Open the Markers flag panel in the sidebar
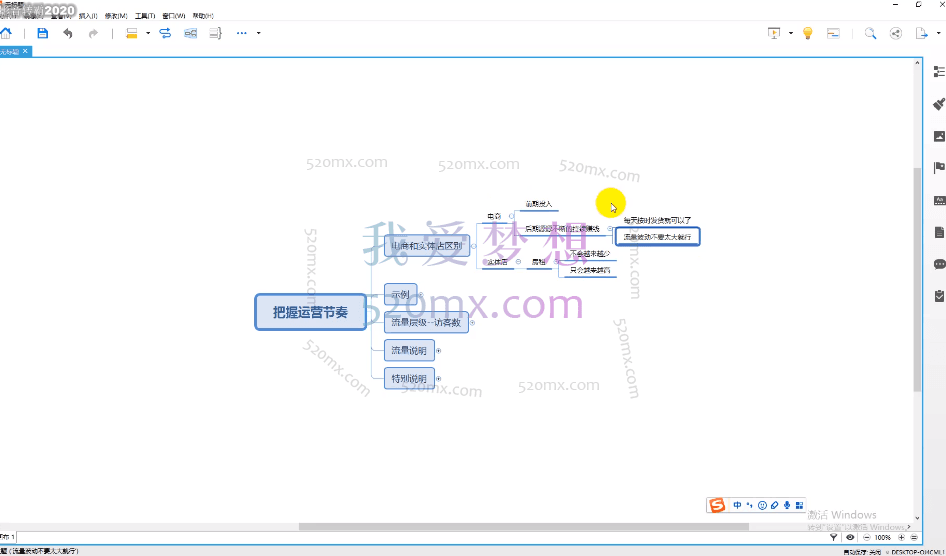This screenshot has height=556, width=946. (x=939, y=167)
